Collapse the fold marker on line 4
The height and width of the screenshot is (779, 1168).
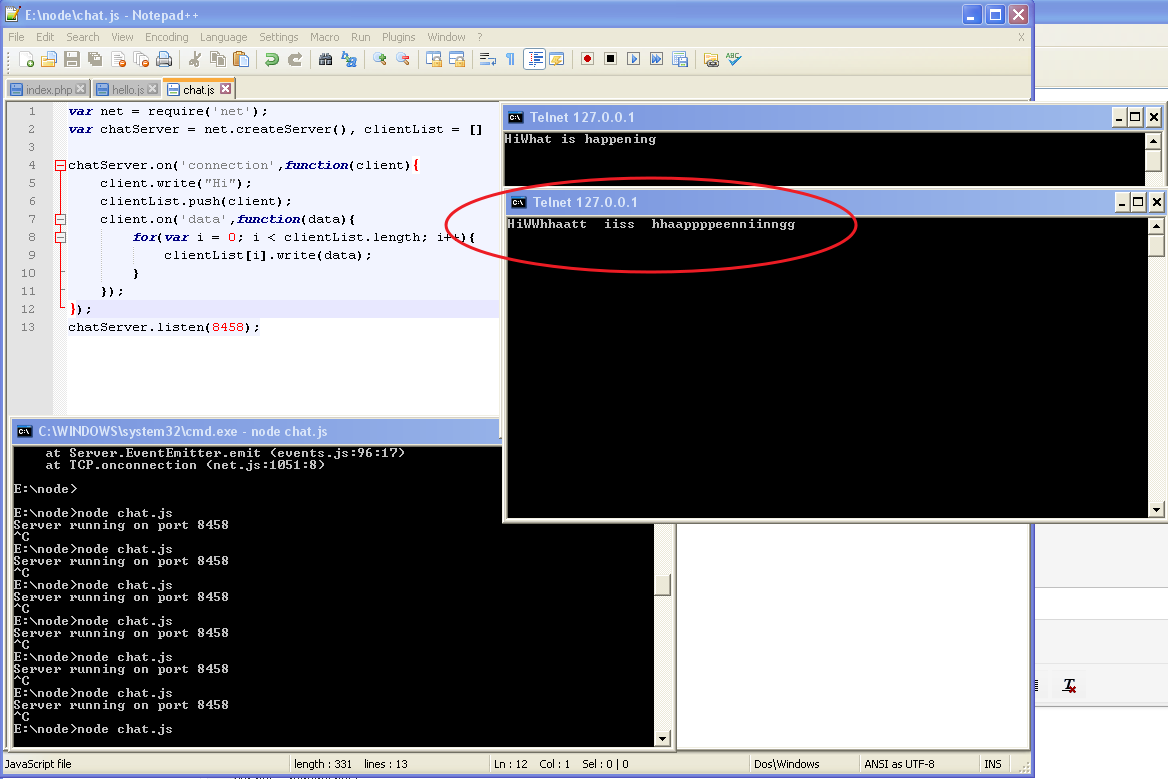click(x=60, y=165)
